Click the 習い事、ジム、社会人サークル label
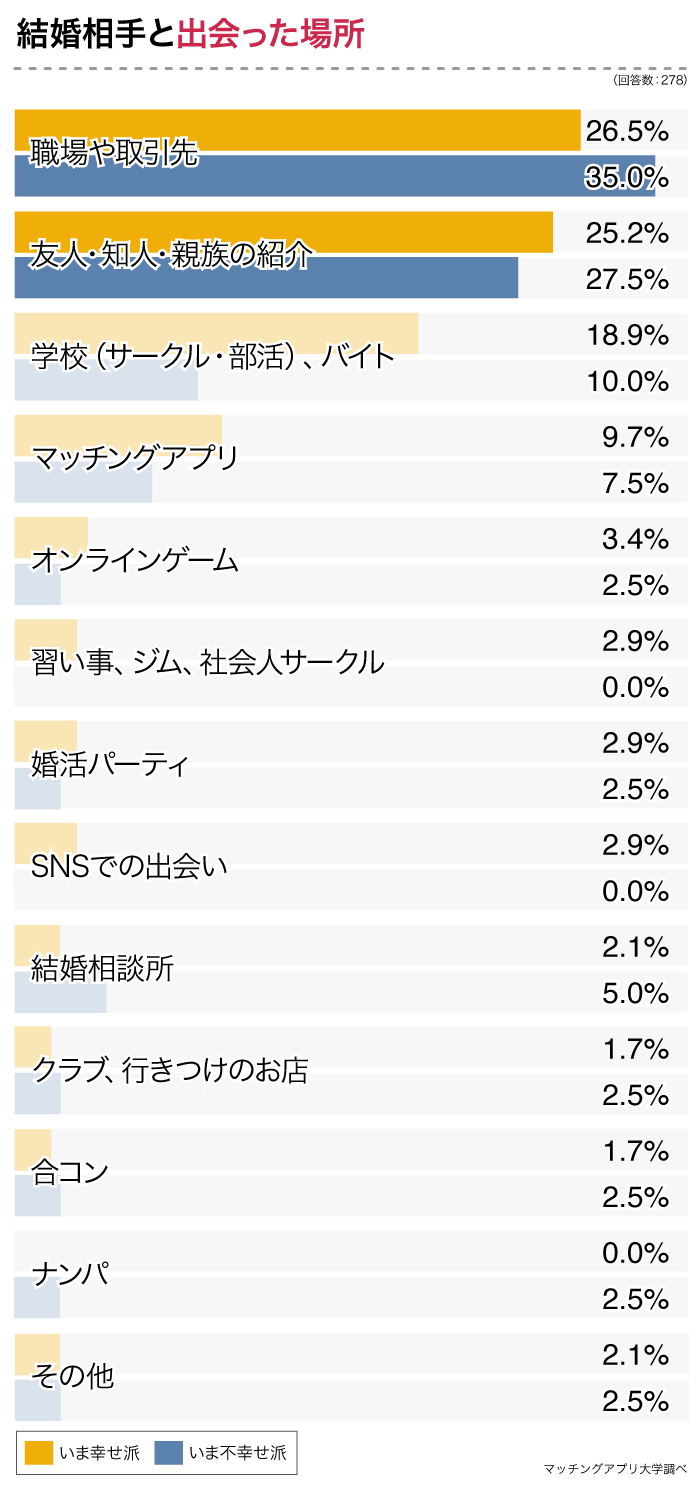Image resolution: width=700 pixels, height=1490 pixels. 207,663
